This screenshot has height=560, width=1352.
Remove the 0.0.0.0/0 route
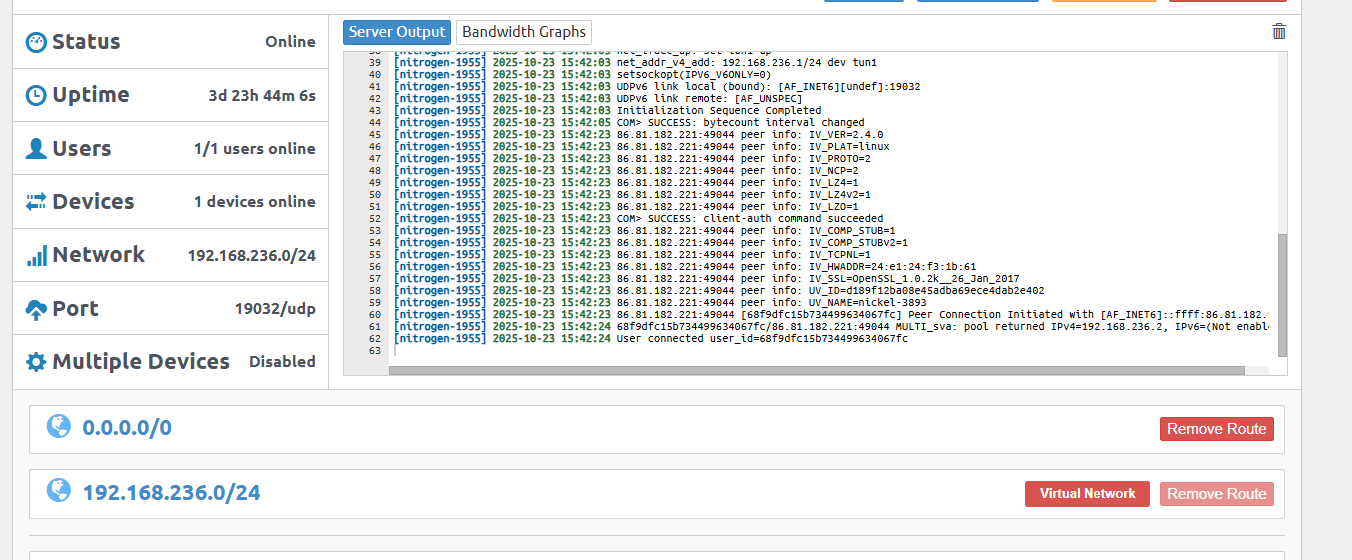tap(1216, 429)
